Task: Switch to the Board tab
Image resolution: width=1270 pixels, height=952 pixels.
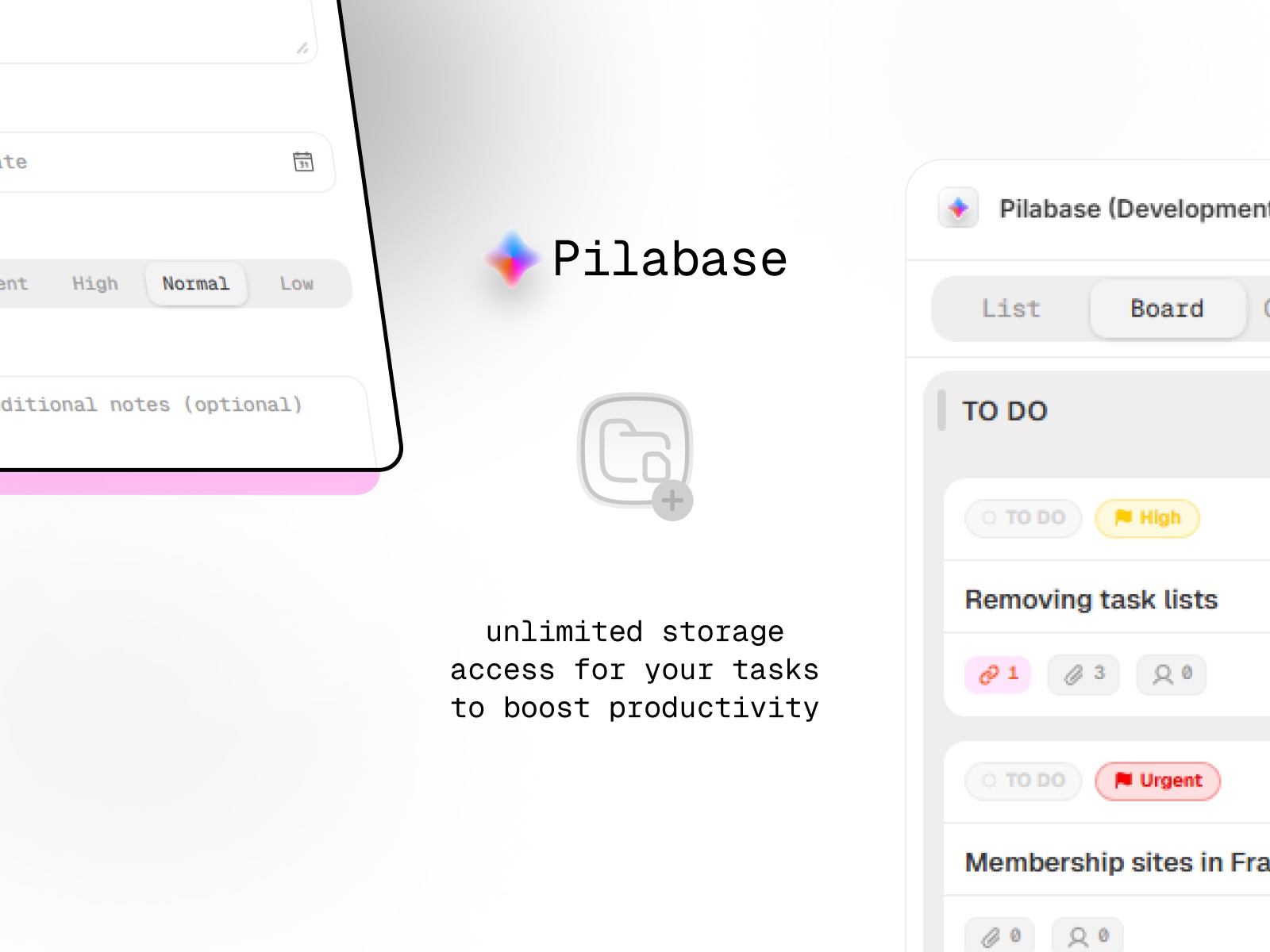Action: tap(1167, 309)
